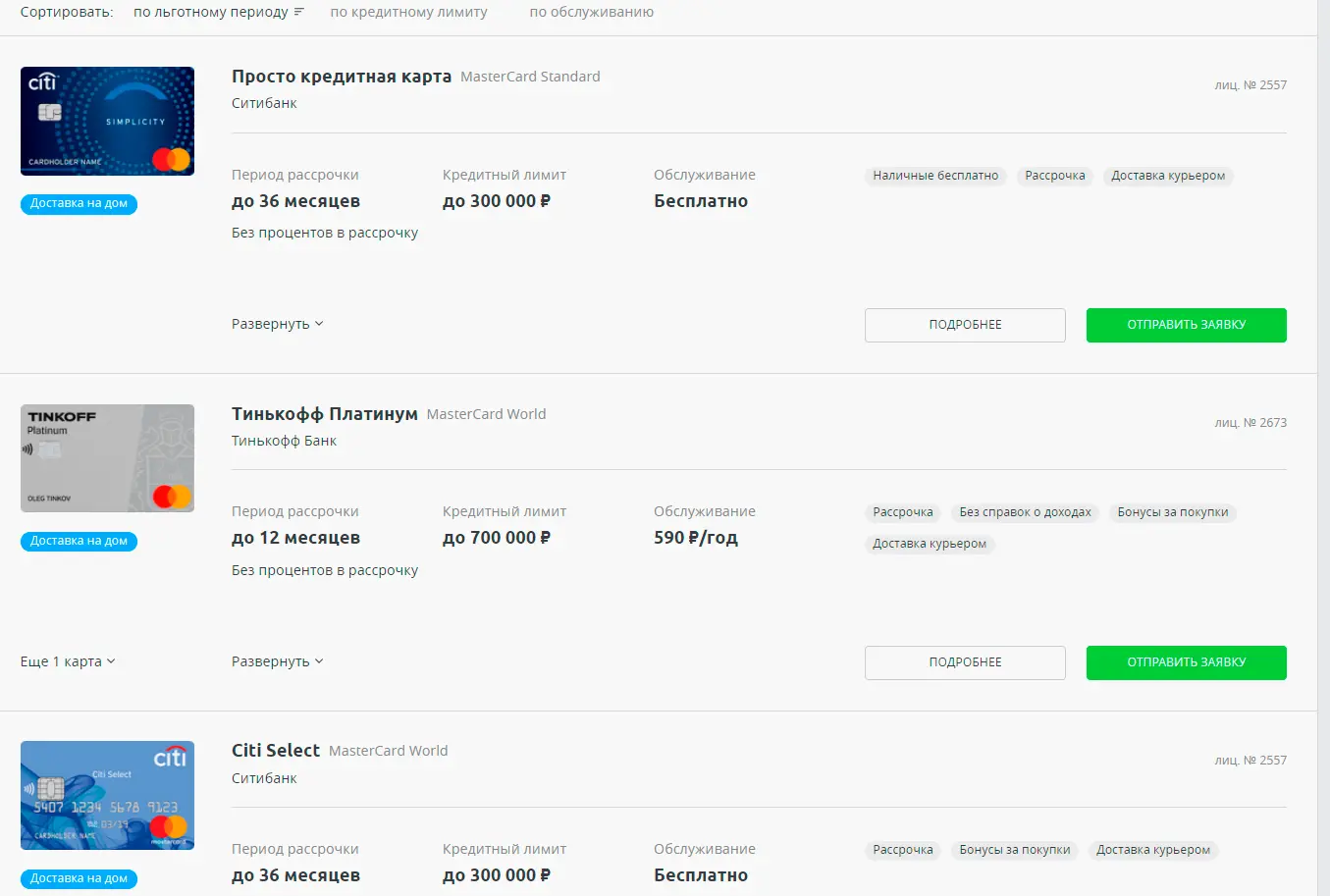Click ПОДРОБНЕЕ for Тинькофф Платинум
Viewport: 1330px width, 896px height.
click(965, 662)
